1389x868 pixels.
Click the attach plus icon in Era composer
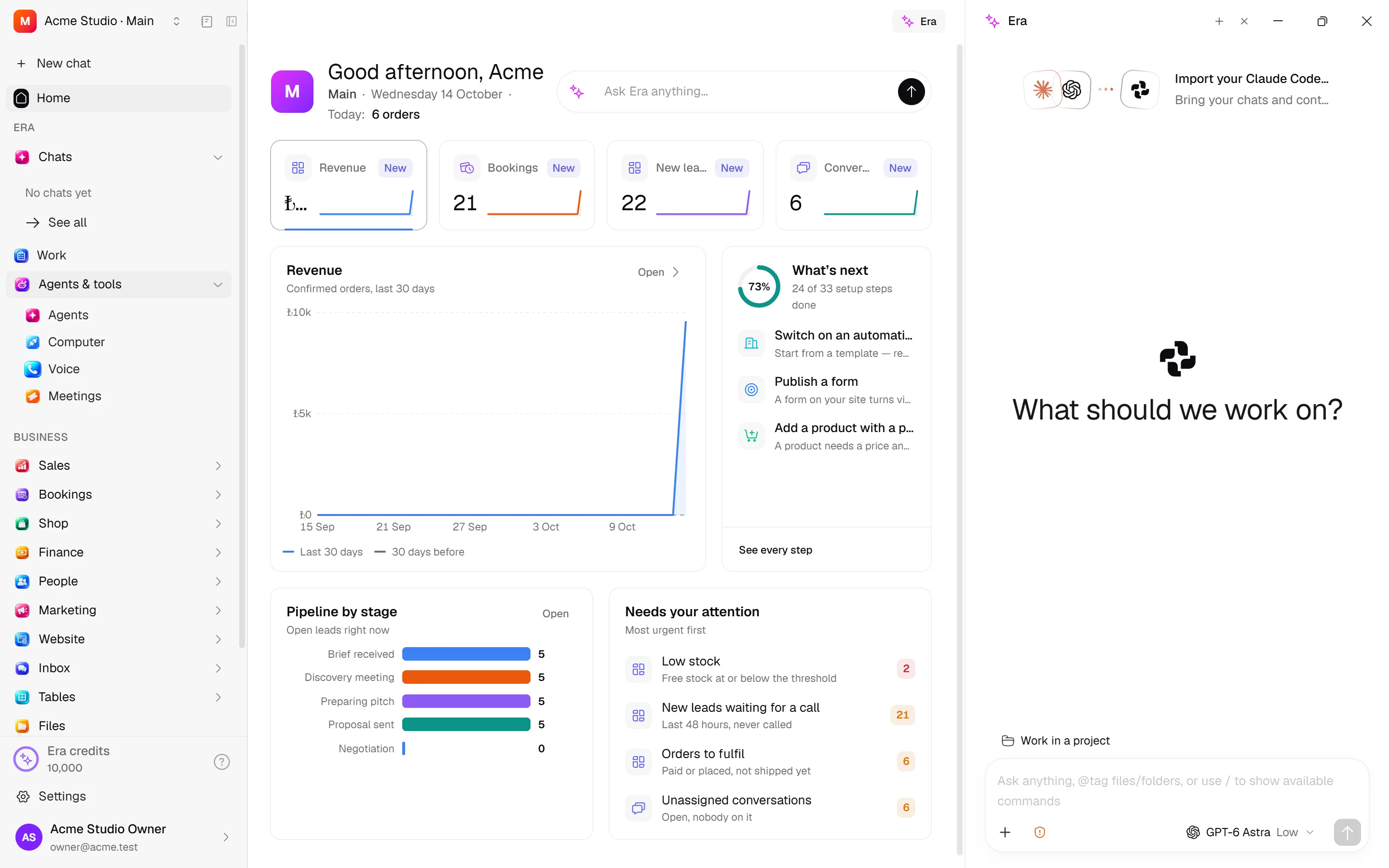click(x=1005, y=832)
